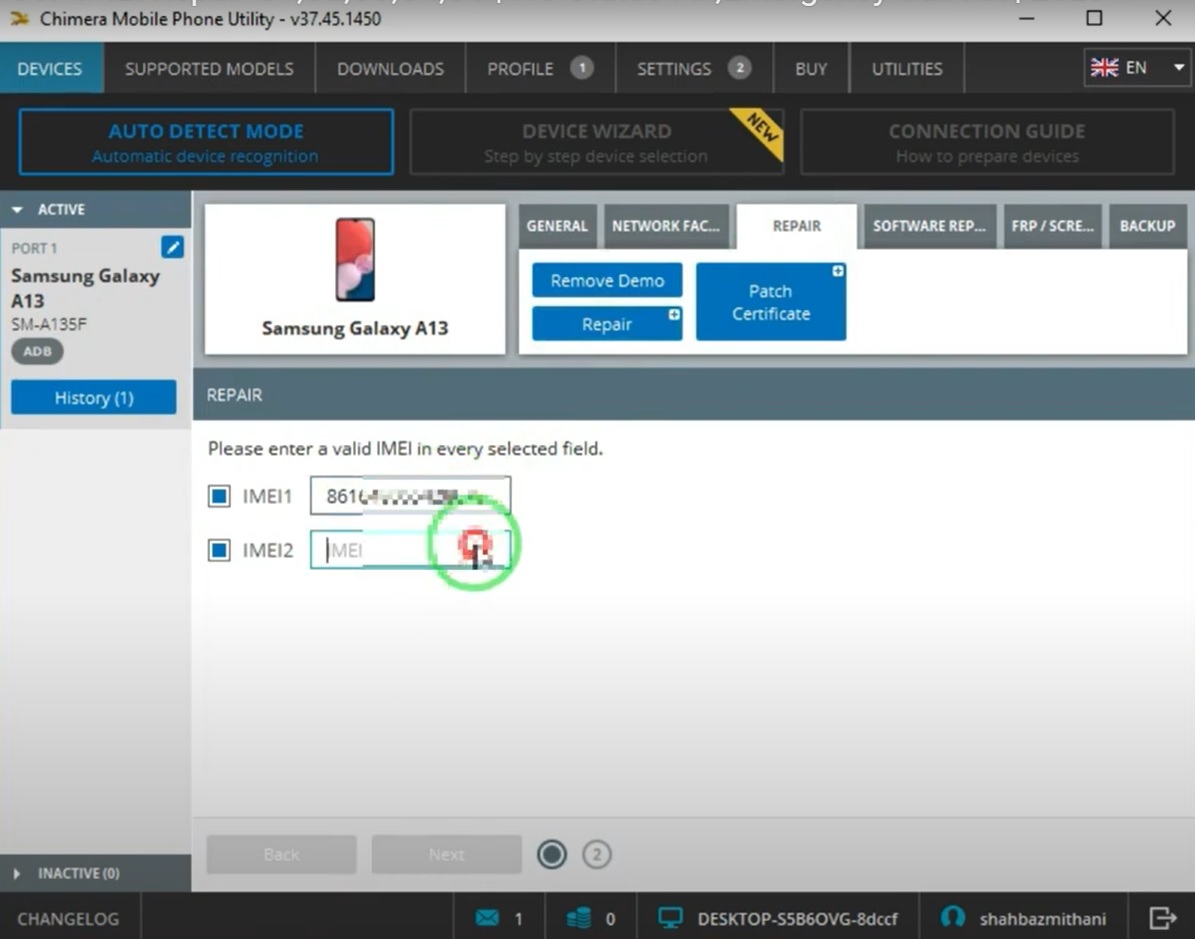The height and width of the screenshot is (939, 1195).
Task: Select AUTO DETECT MODE
Action: 206,142
